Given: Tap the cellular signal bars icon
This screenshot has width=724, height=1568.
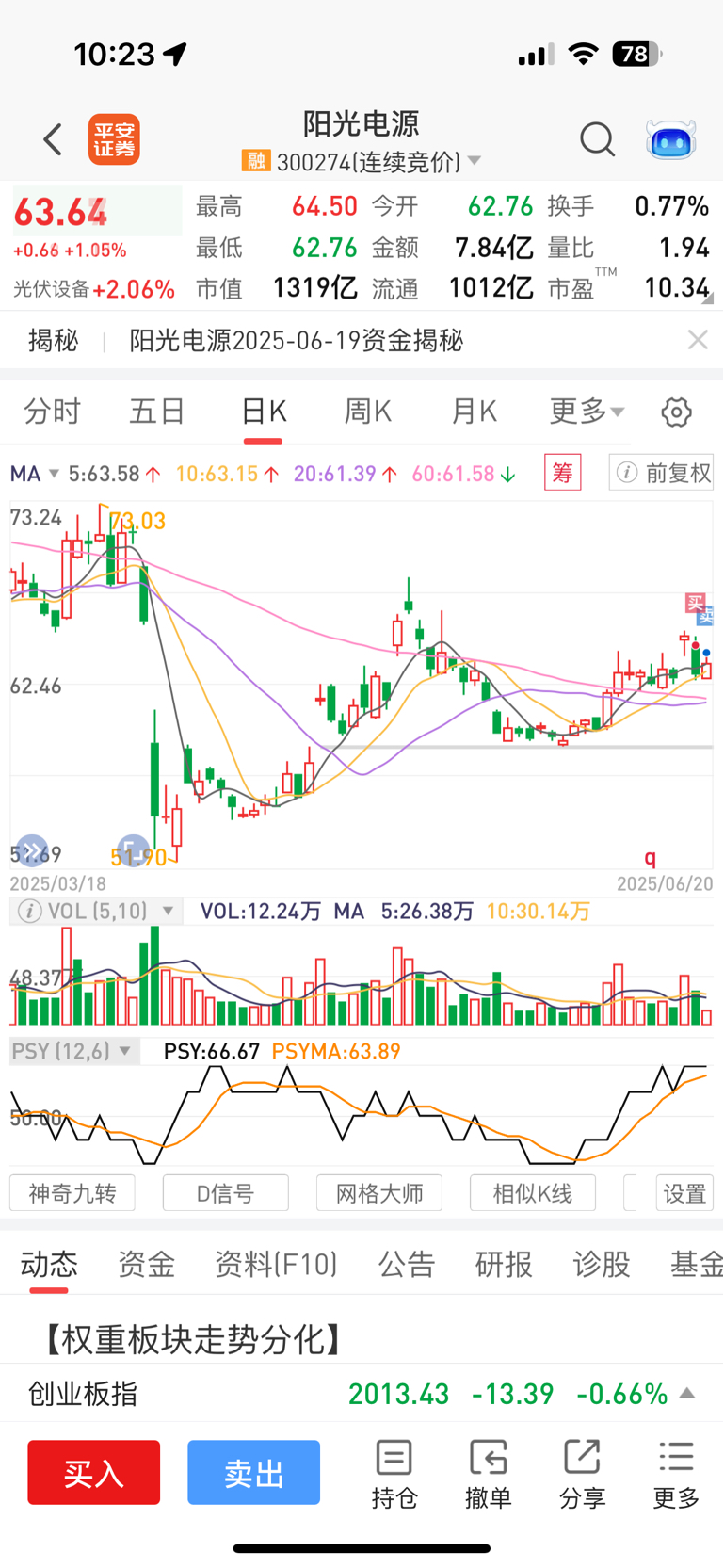Looking at the screenshot, I should tap(536, 56).
